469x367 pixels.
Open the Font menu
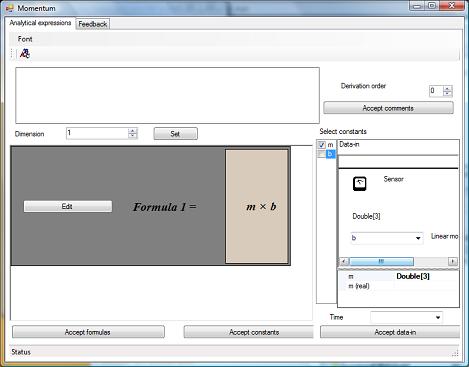(25, 39)
